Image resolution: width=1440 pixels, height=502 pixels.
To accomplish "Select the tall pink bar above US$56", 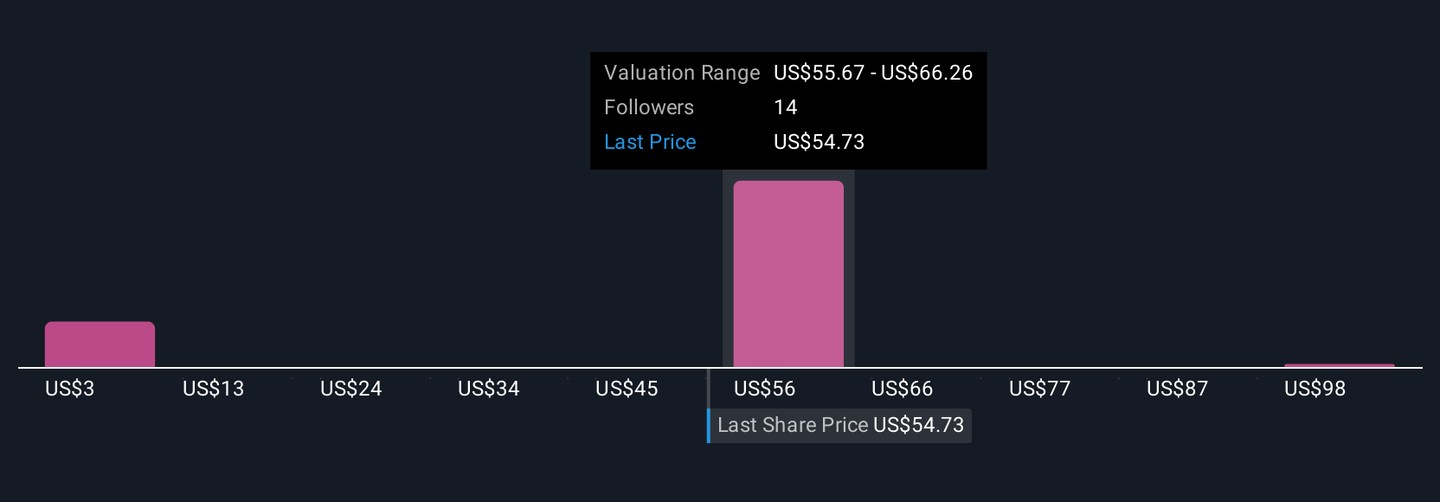I will pyautogui.click(x=788, y=275).
